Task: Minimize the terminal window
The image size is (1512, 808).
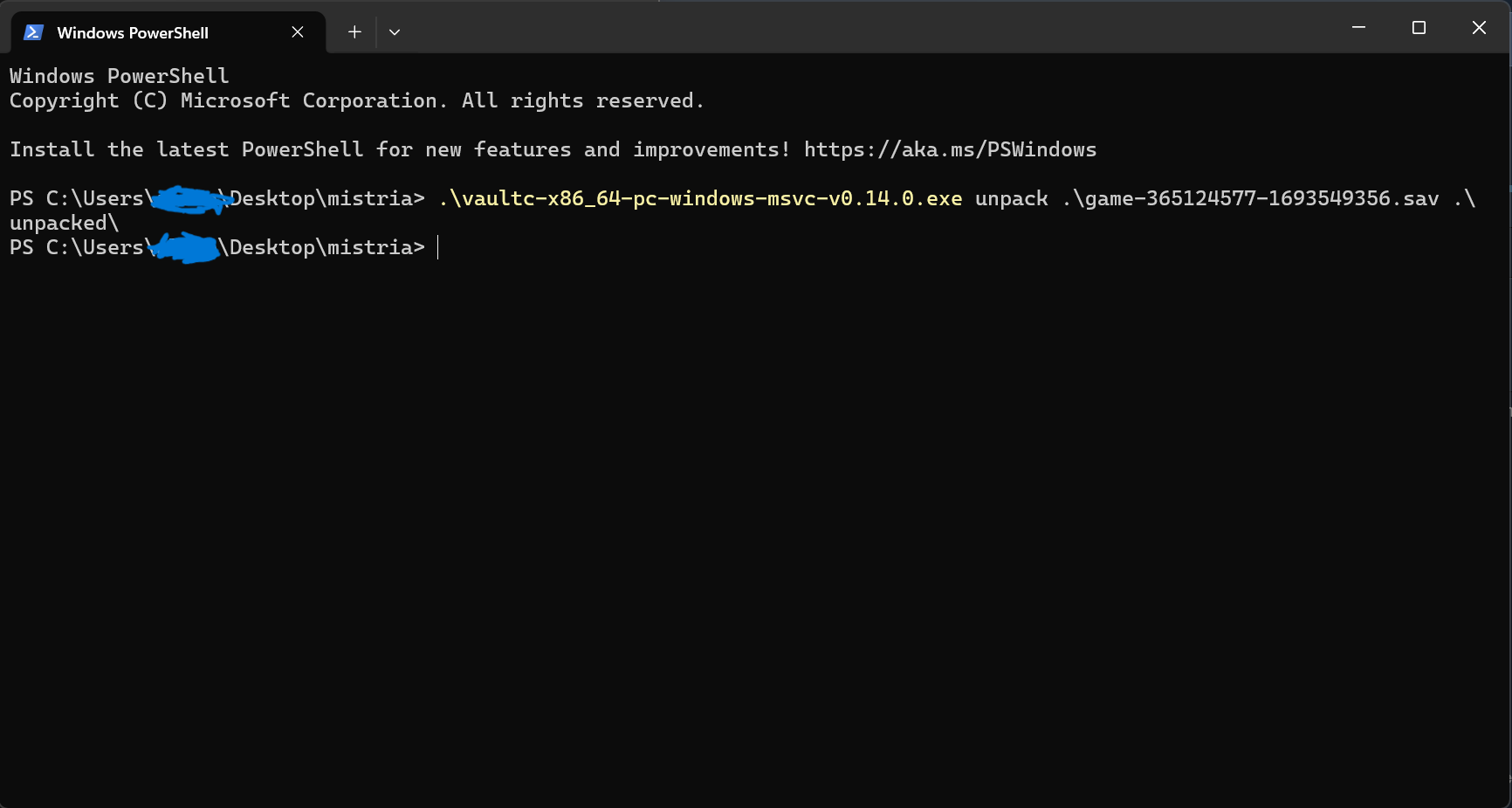Action: 1358,28
